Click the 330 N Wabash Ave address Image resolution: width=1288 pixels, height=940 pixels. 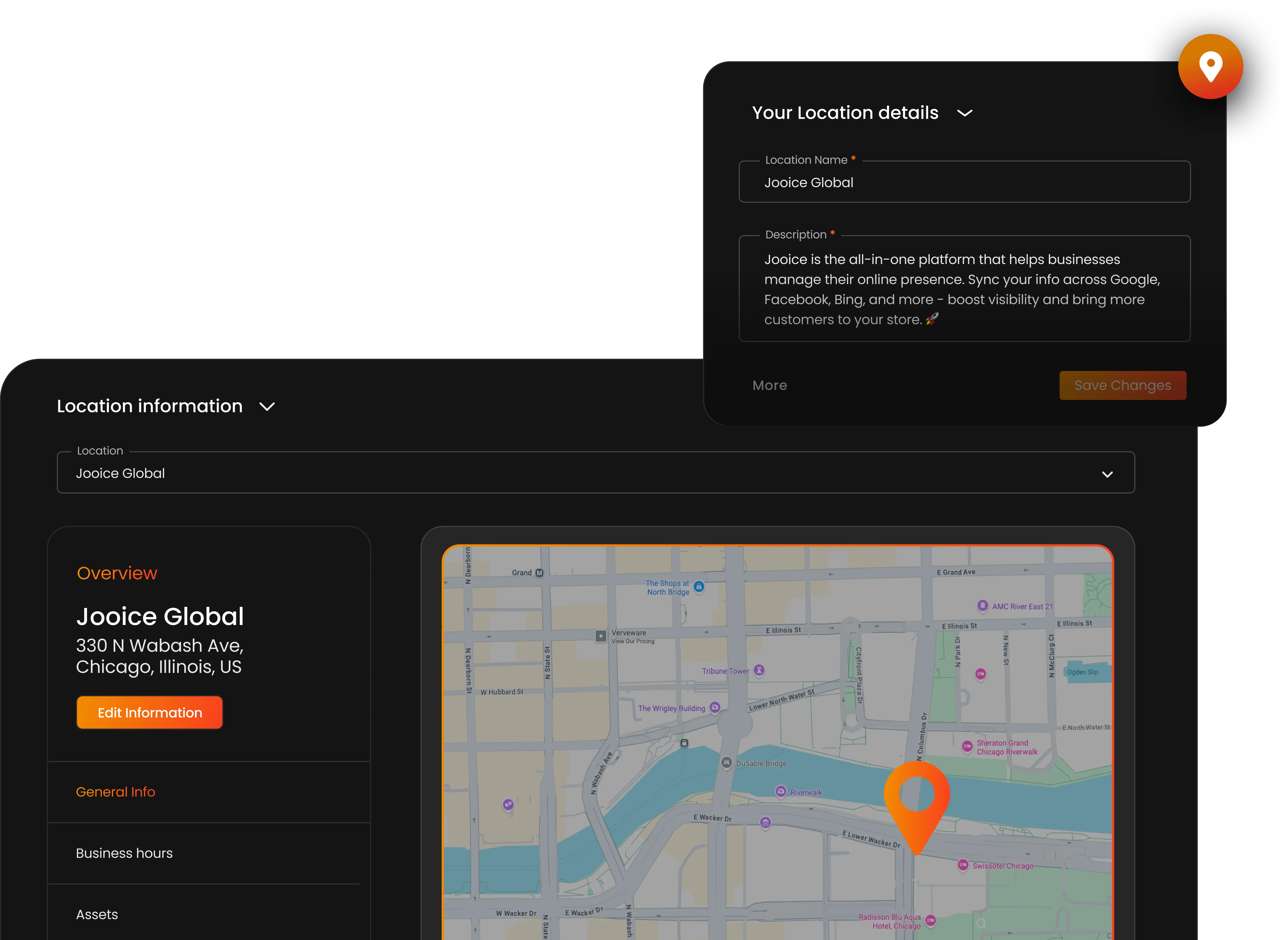[159, 656]
